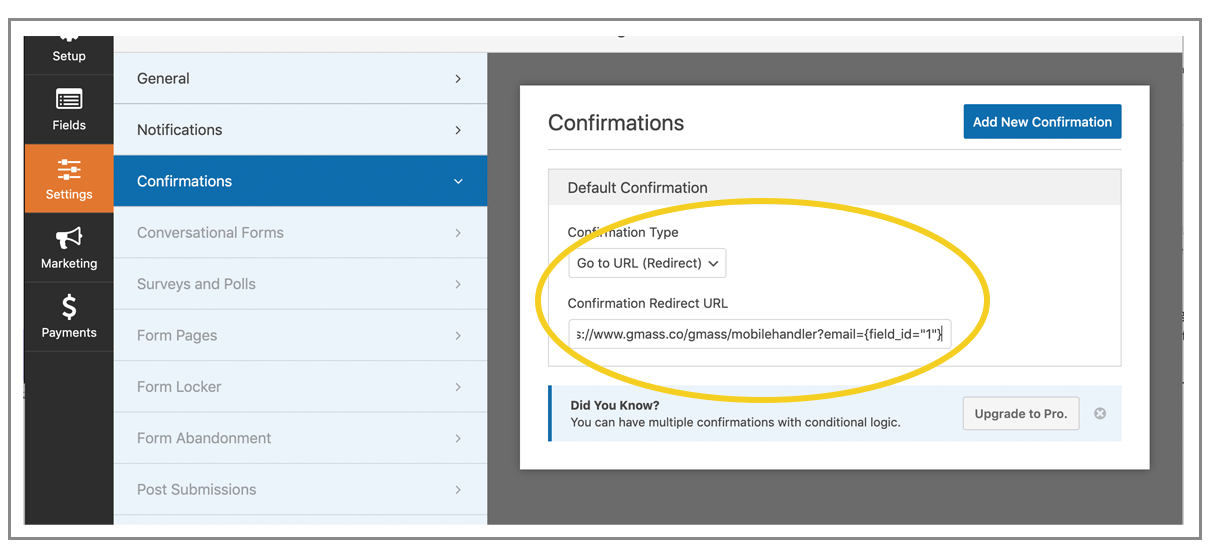Expand the Notifications chevron arrow
The image size is (1212, 556).
458,130
